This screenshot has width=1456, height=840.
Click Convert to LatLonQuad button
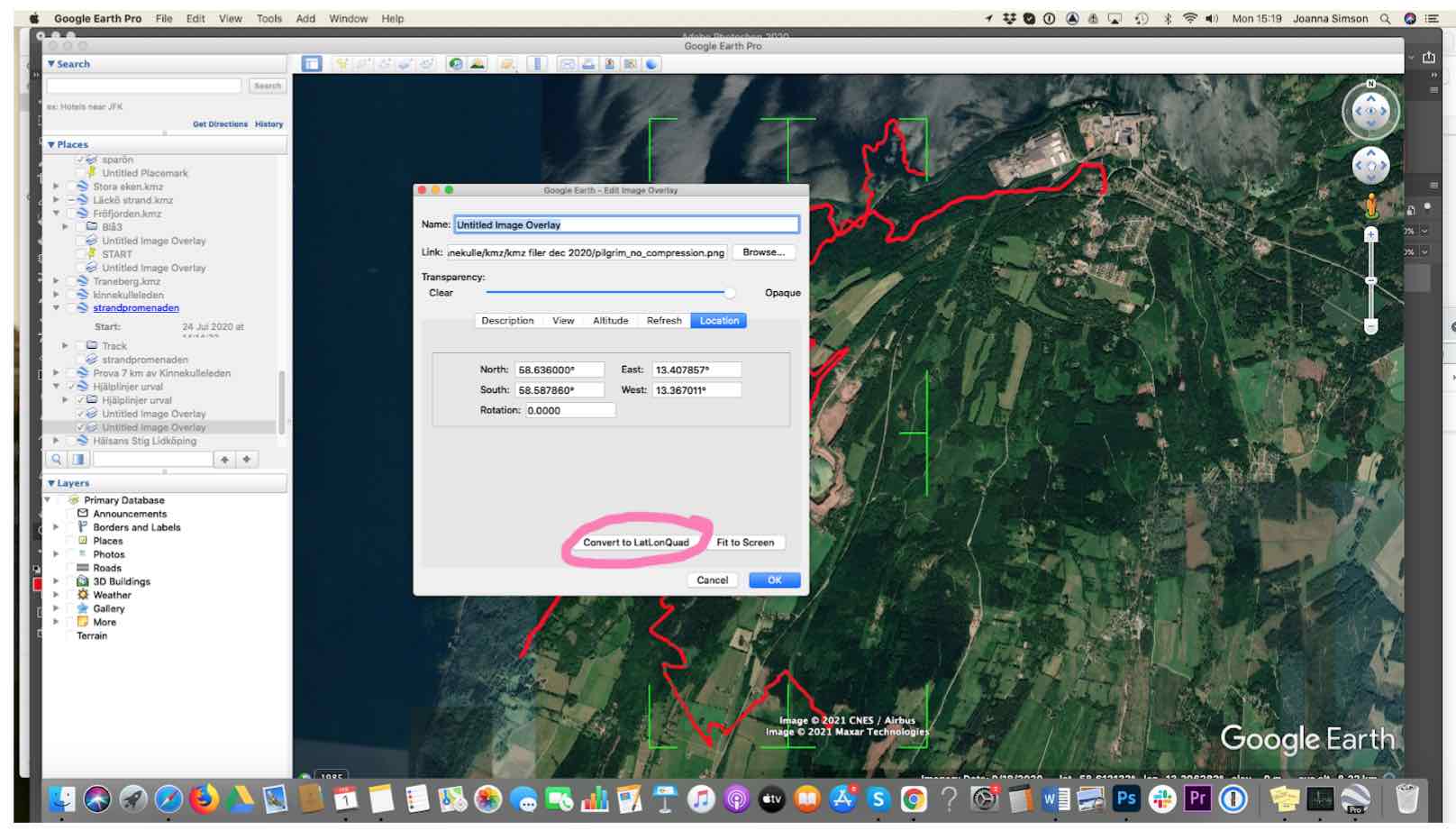tap(636, 543)
